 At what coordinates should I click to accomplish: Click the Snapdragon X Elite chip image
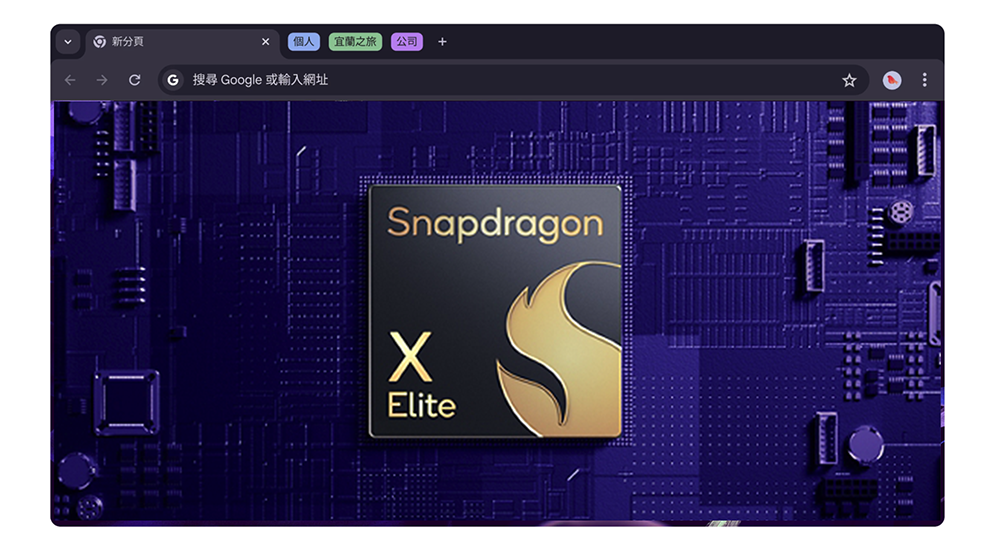(x=496, y=311)
